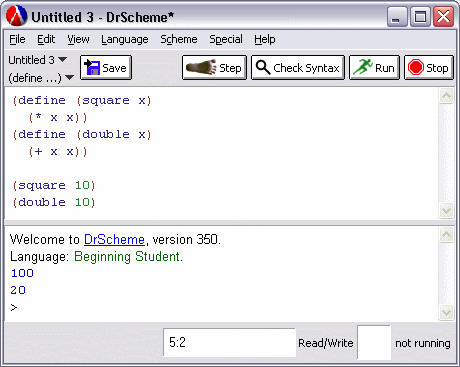Image resolution: width=460 pixels, height=367 pixels.
Task: Open the Language menu
Action: tap(125, 39)
